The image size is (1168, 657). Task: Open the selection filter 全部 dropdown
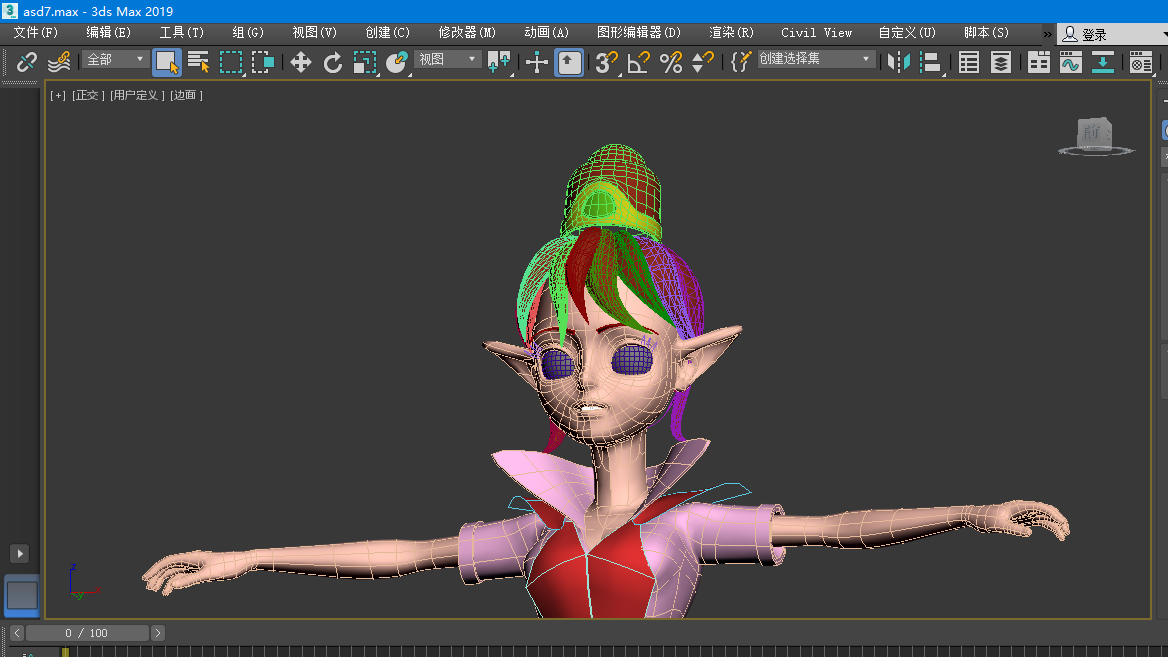pyautogui.click(x=115, y=60)
